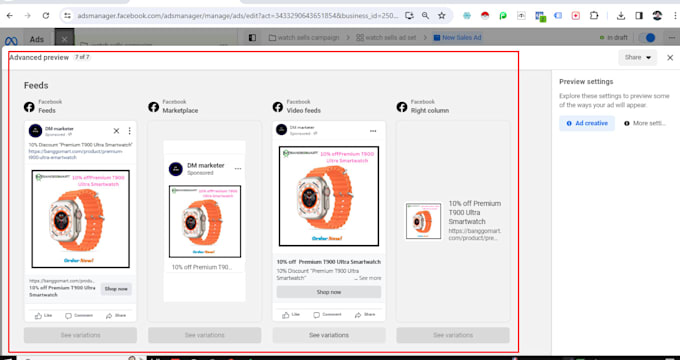Toggle the sidebar layout icon before the breadcrumb
680x360 pixels.
click(x=252, y=38)
